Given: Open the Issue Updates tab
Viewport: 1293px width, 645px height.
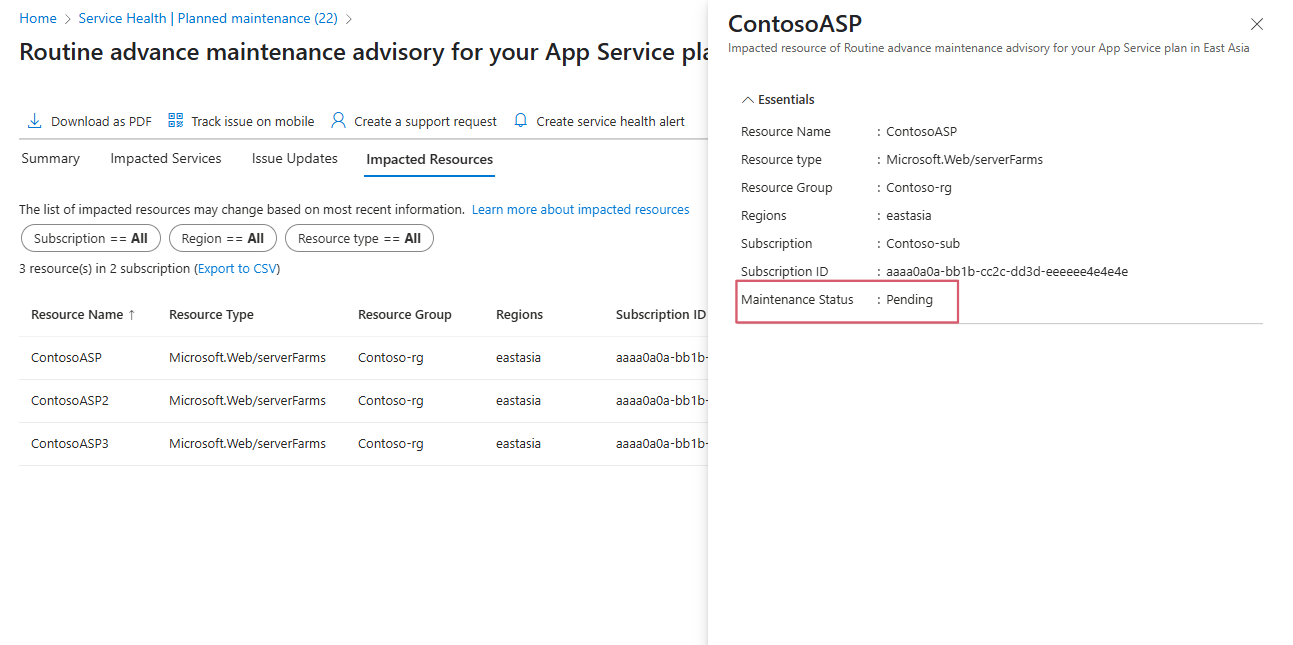Looking at the screenshot, I should click(295, 159).
